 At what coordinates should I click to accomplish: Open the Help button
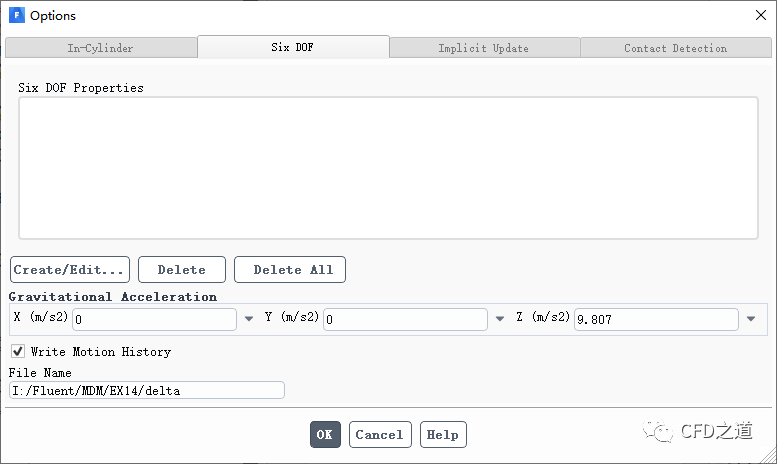(x=442, y=435)
